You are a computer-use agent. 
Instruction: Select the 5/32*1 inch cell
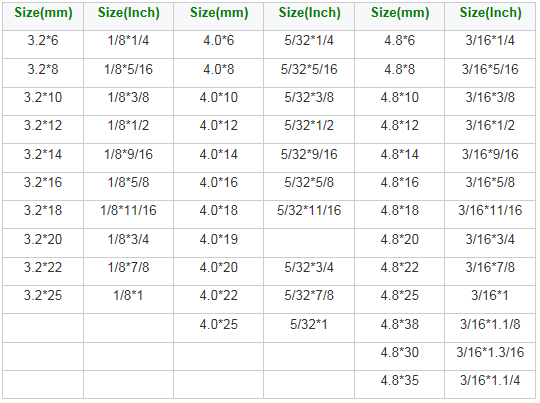point(309,328)
